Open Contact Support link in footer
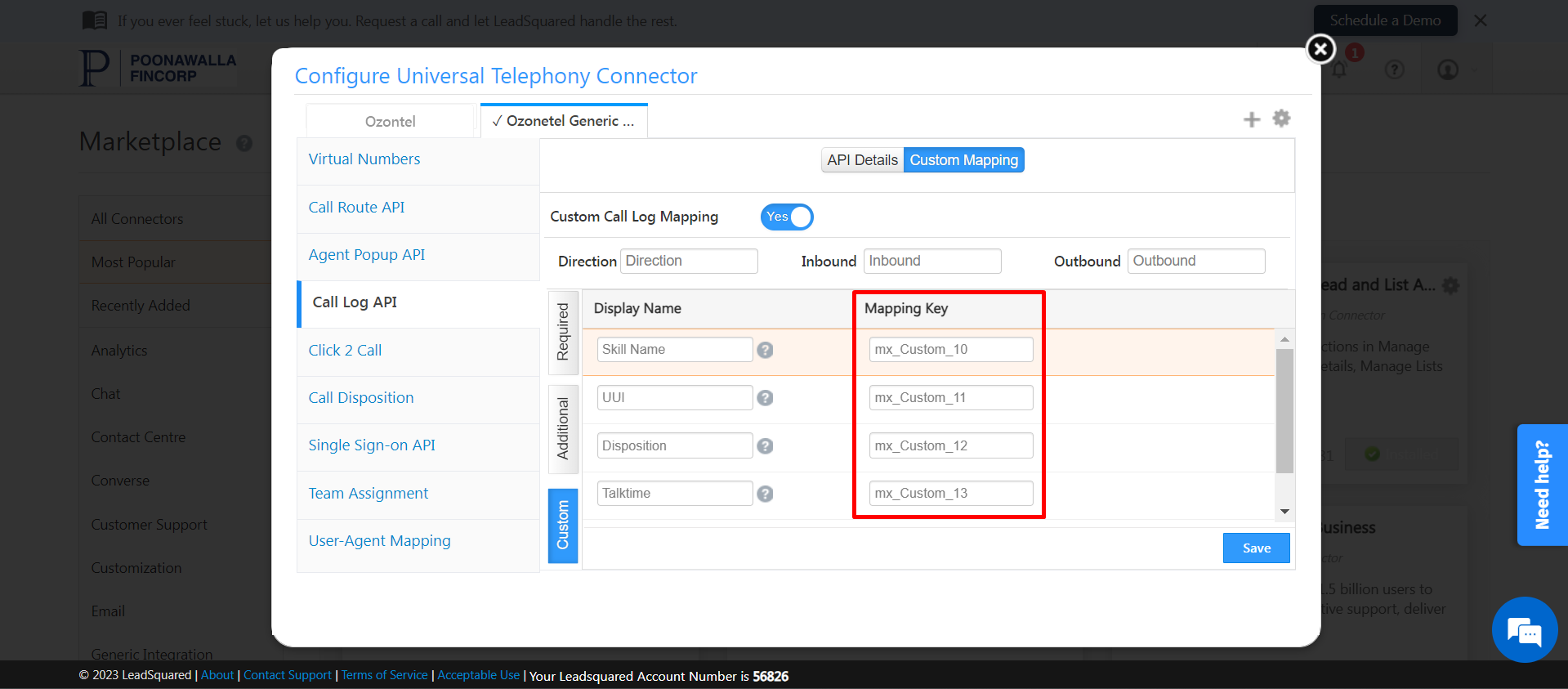Viewport: 1568px width, 689px height. pos(288,675)
